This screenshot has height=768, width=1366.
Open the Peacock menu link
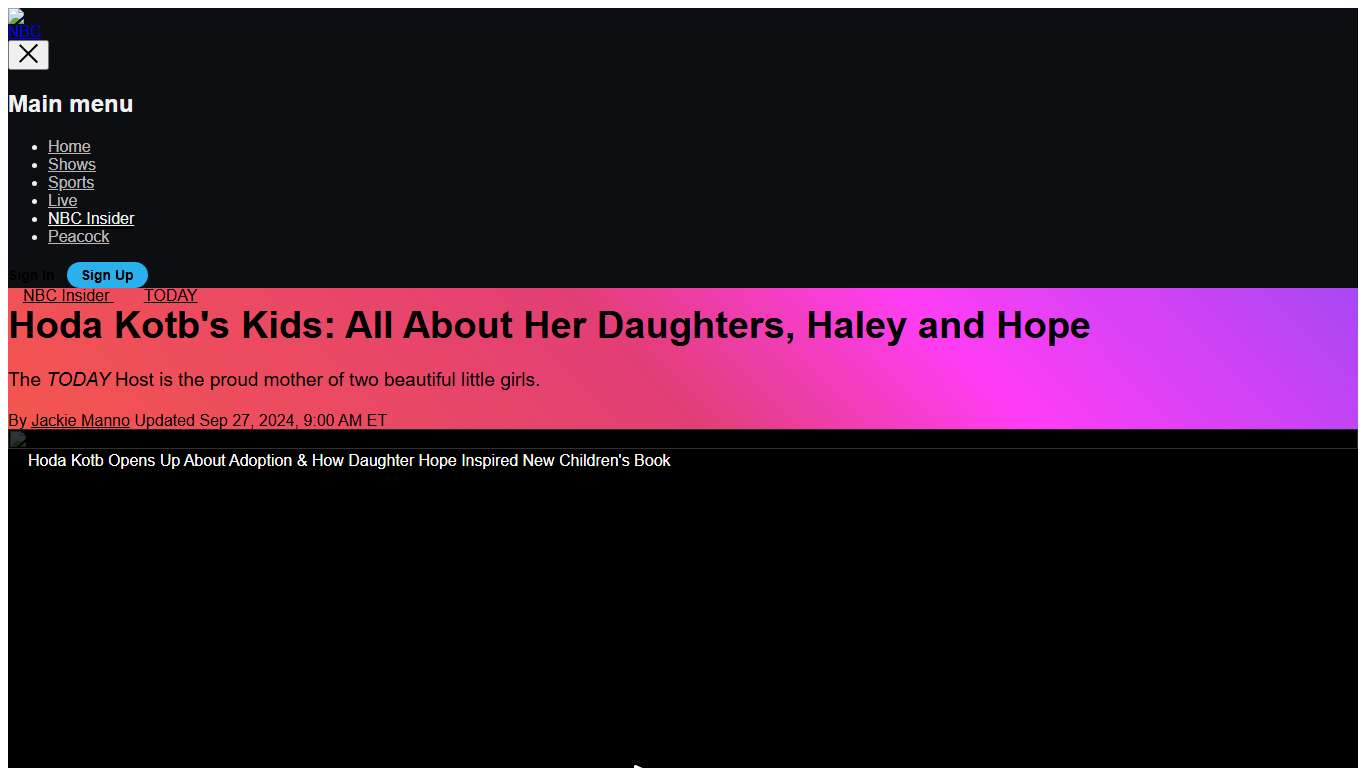point(78,236)
